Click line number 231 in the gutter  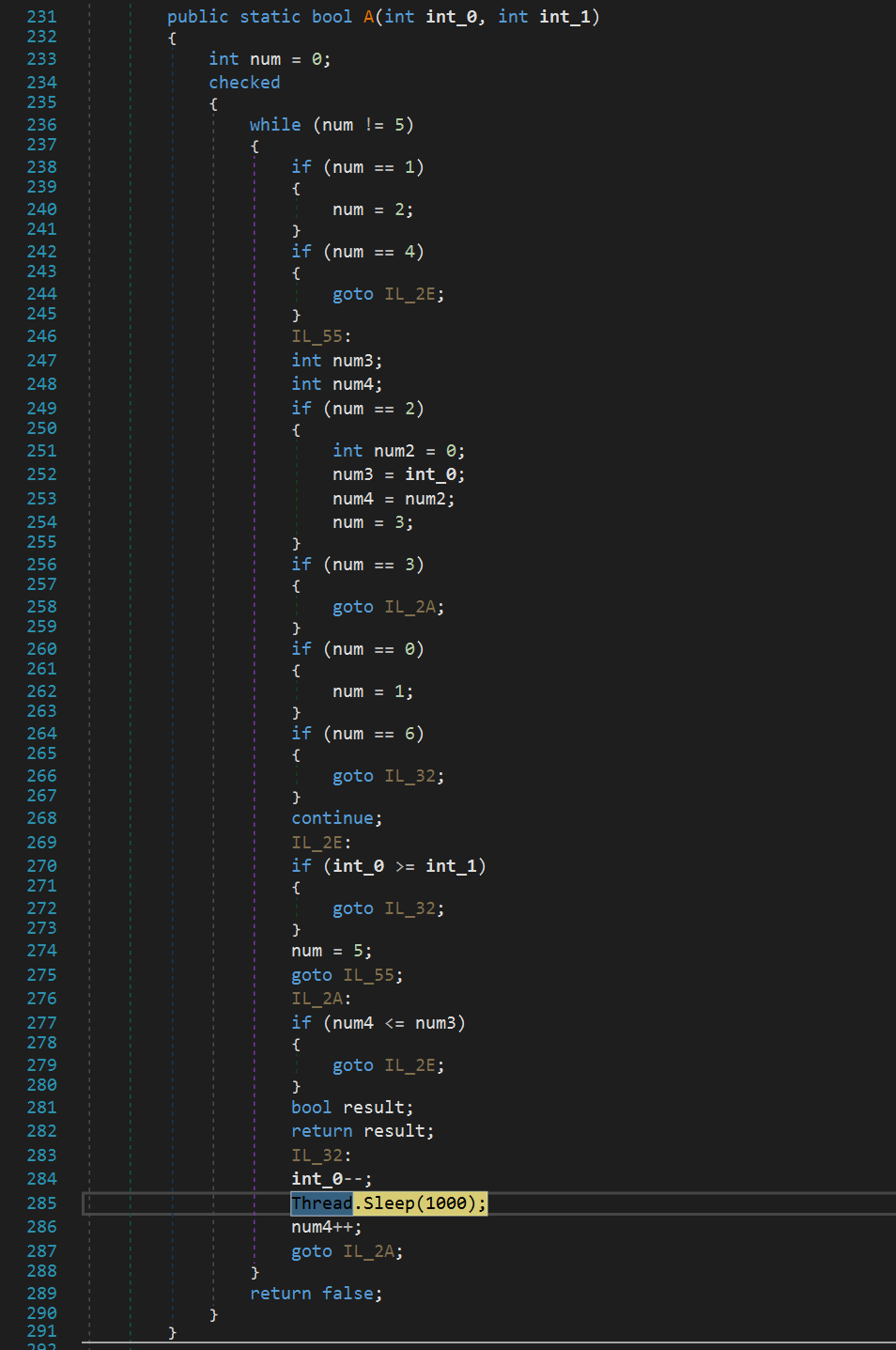41,17
